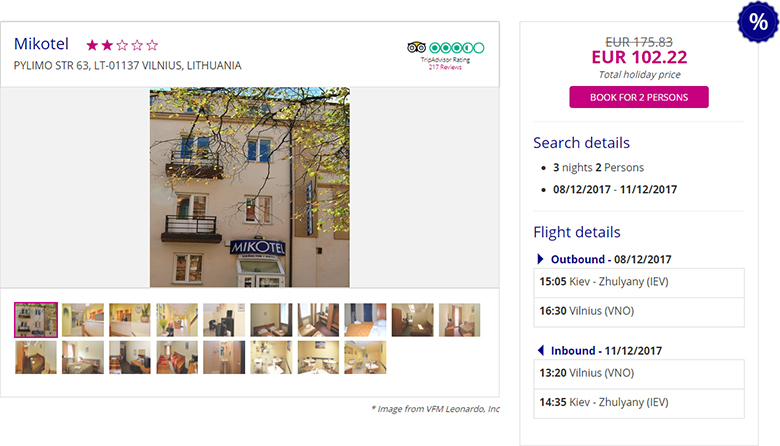The height and width of the screenshot is (446, 780).
Task: Click the 15:05 Kiev Zhulyany departure row
Action: 639,282
